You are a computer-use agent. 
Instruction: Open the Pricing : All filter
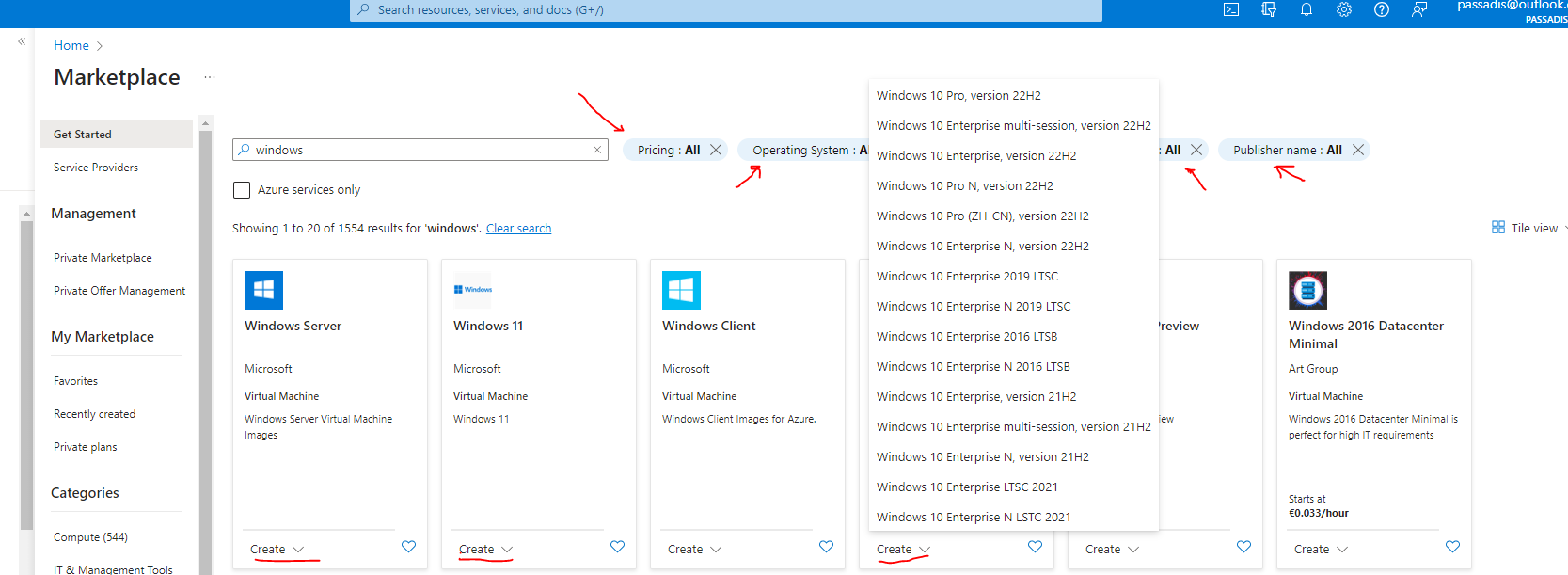(x=669, y=150)
